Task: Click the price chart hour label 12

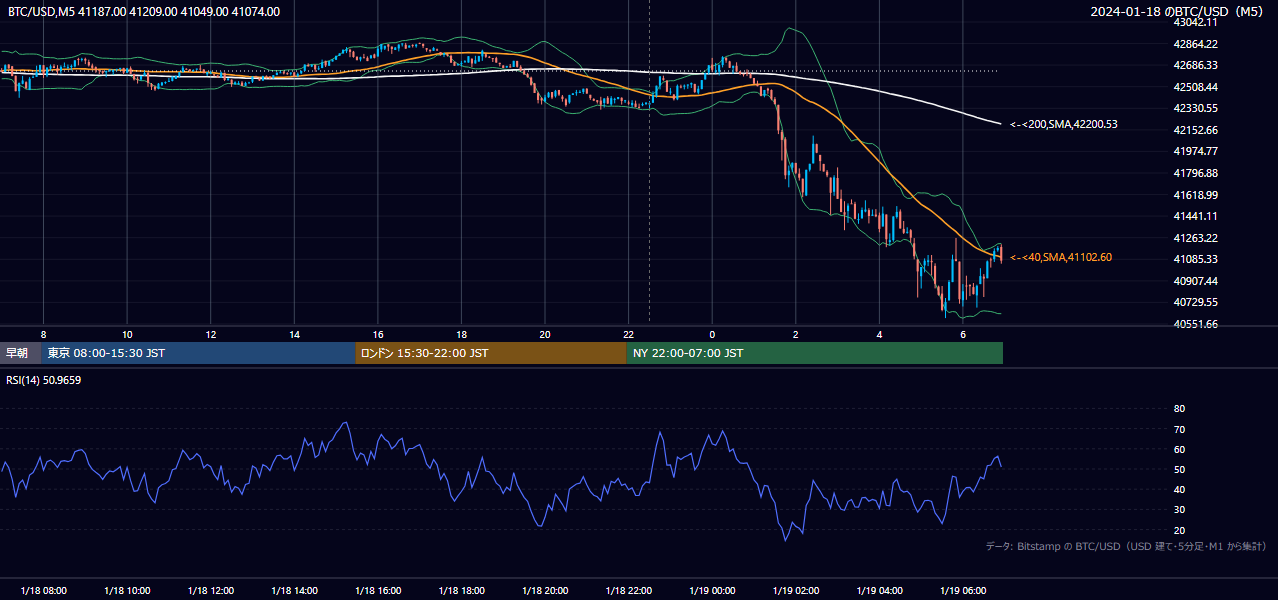Action: click(x=211, y=334)
